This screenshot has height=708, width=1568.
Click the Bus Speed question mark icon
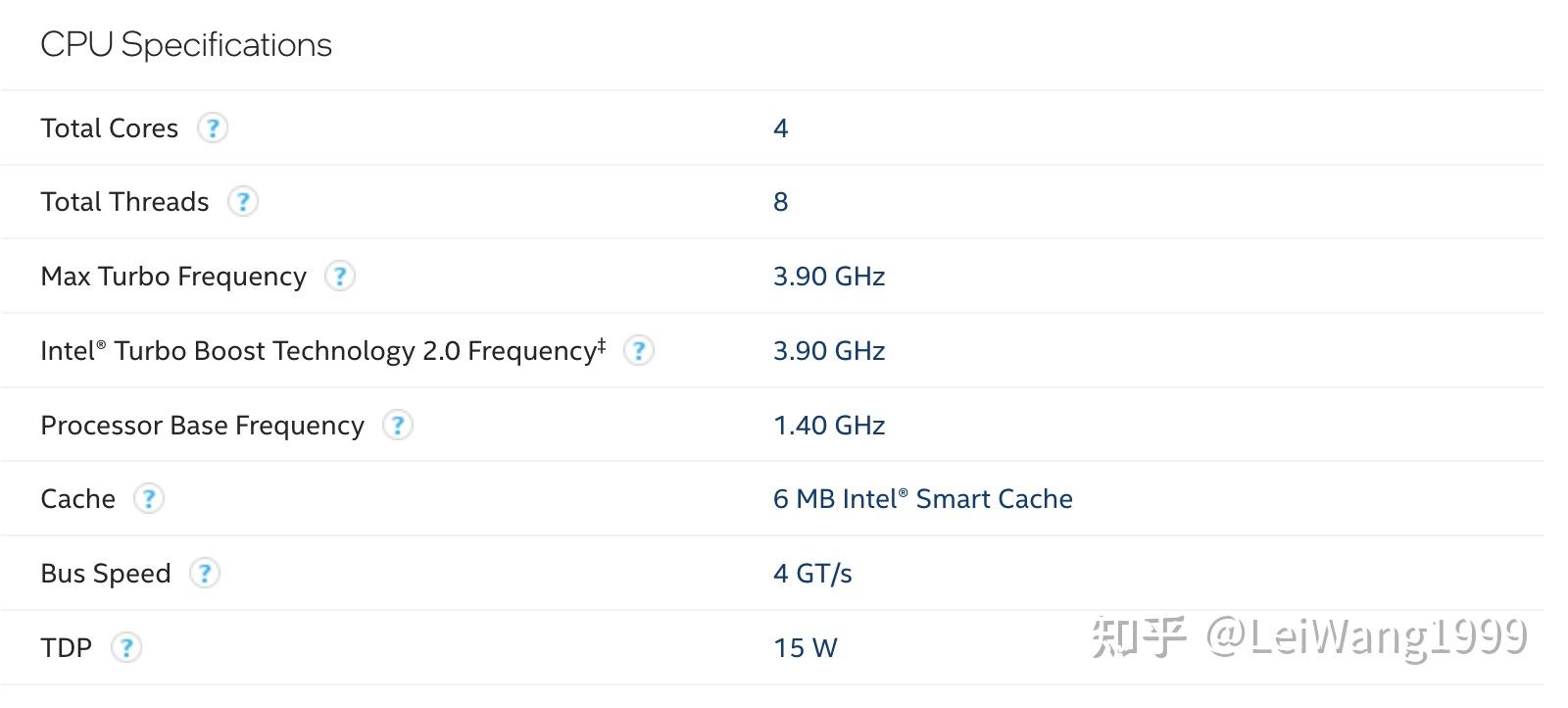click(204, 574)
